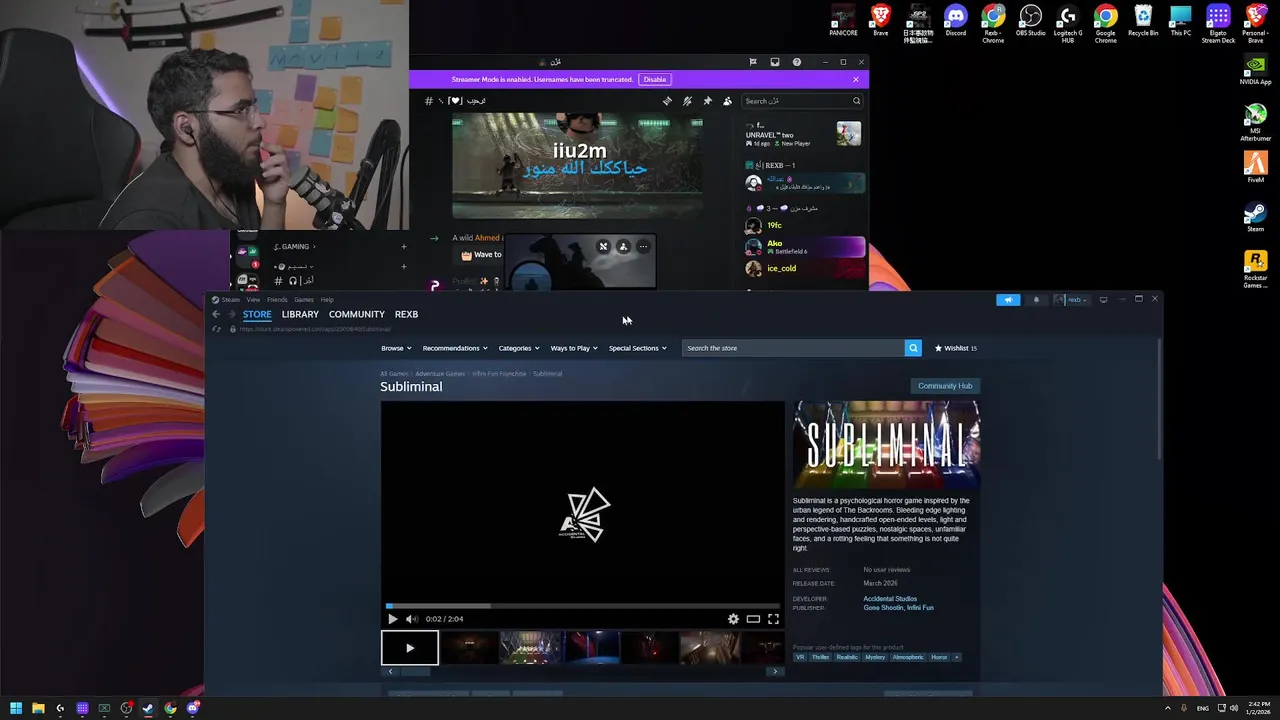The image size is (1280, 720).
Task: Expand the Recommendations store menu
Action: pos(455,348)
